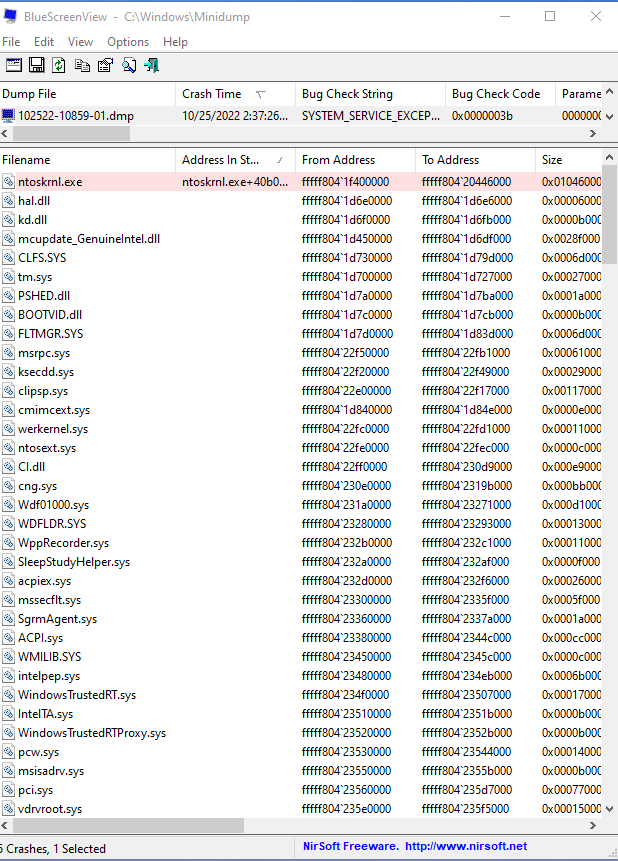Image resolution: width=618 pixels, height=861 pixels.
Task: Open the View menu
Action: tap(80, 42)
